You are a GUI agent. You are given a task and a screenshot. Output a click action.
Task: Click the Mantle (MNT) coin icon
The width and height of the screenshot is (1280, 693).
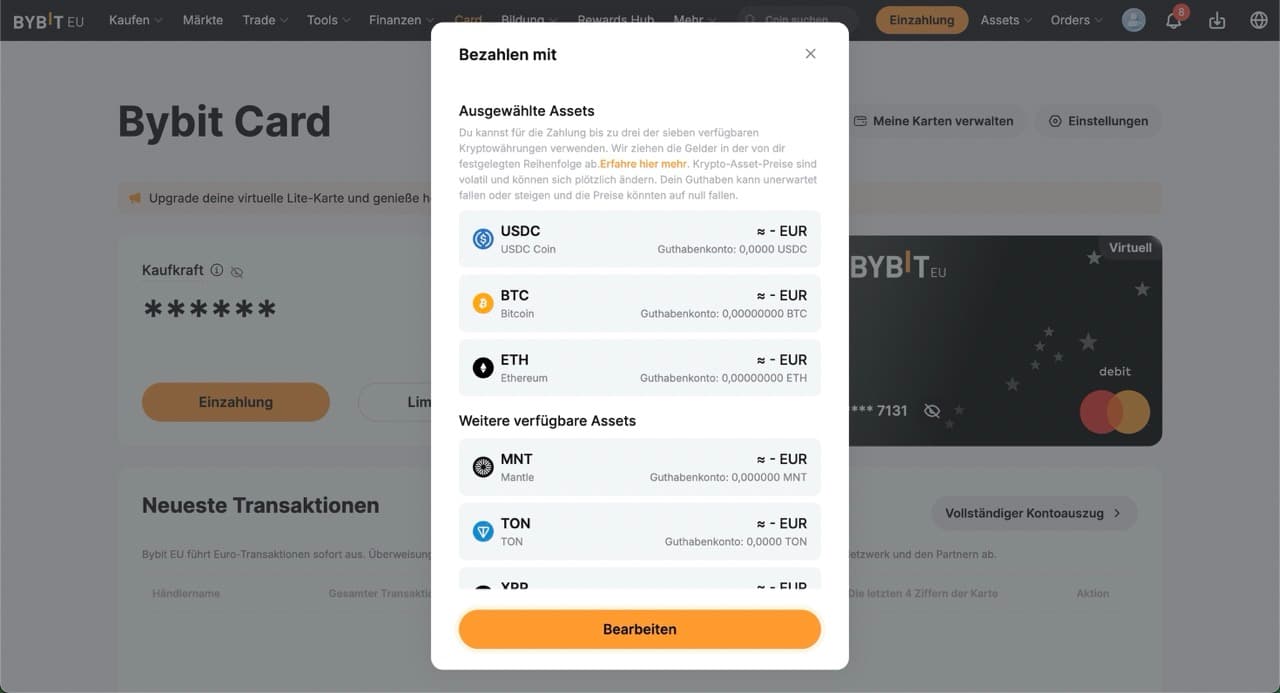(481, 465)
